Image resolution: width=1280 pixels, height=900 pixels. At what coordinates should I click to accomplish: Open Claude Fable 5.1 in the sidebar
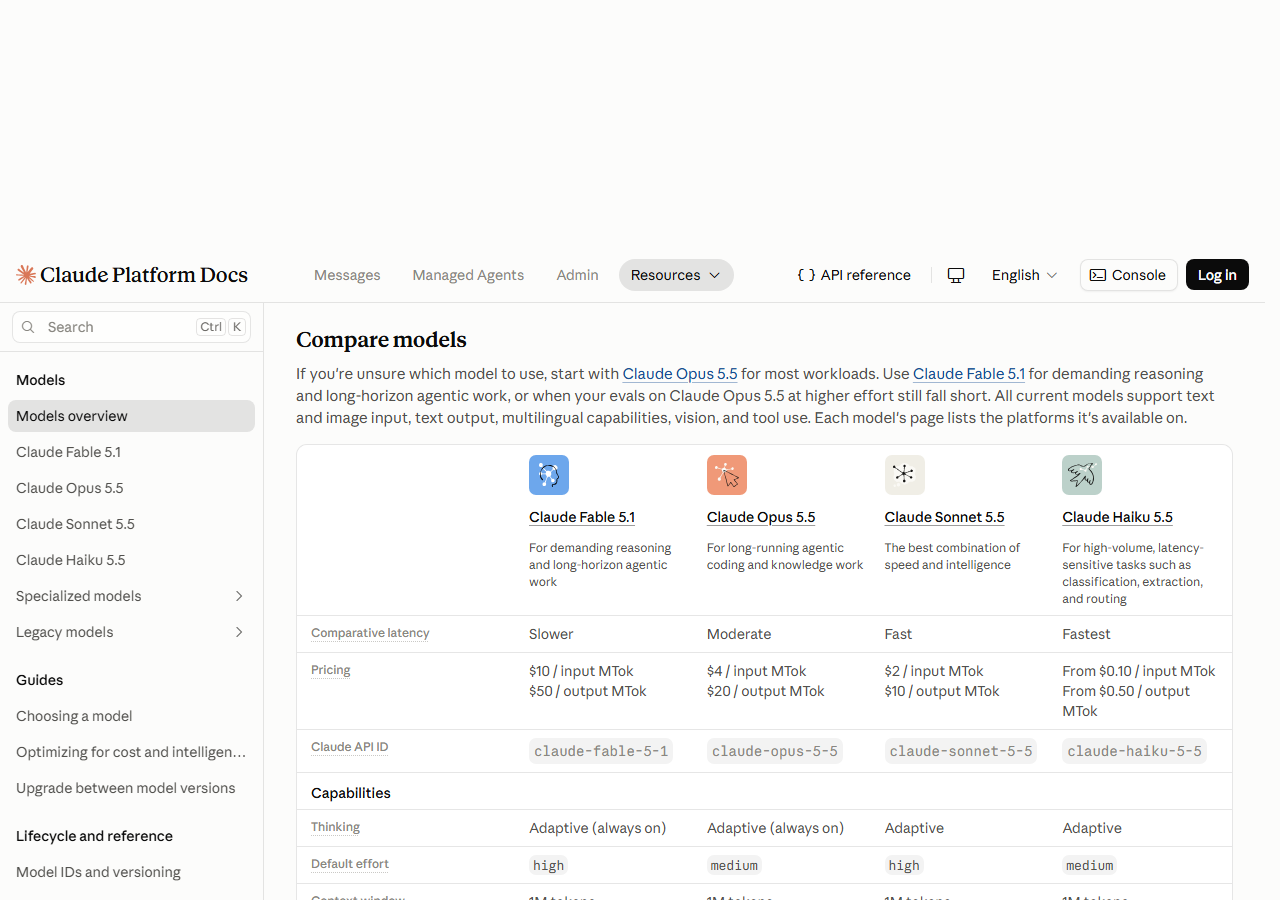[x=131, y=452]
